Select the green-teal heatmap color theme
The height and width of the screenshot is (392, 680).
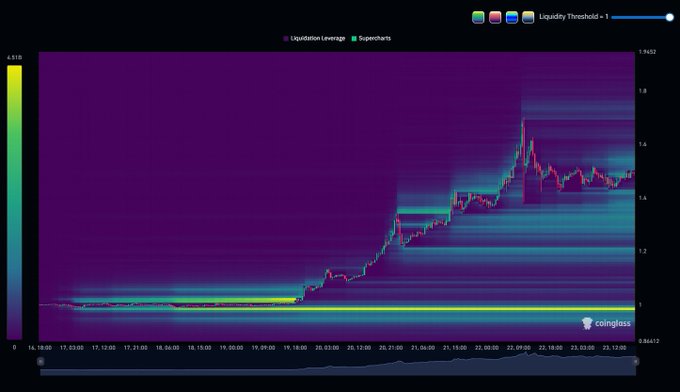click(x=478, y=17)
